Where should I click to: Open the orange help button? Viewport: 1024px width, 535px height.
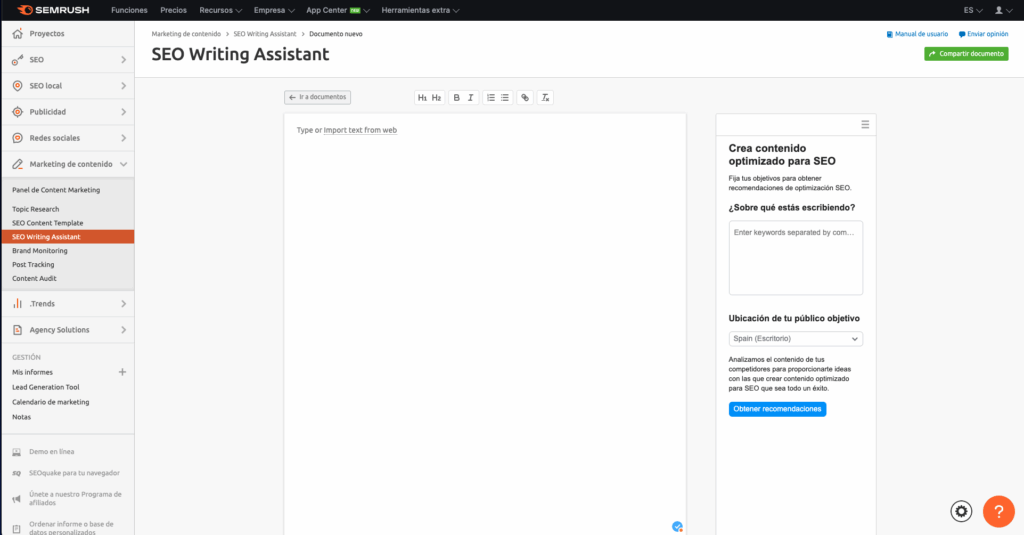click(999, 511)
